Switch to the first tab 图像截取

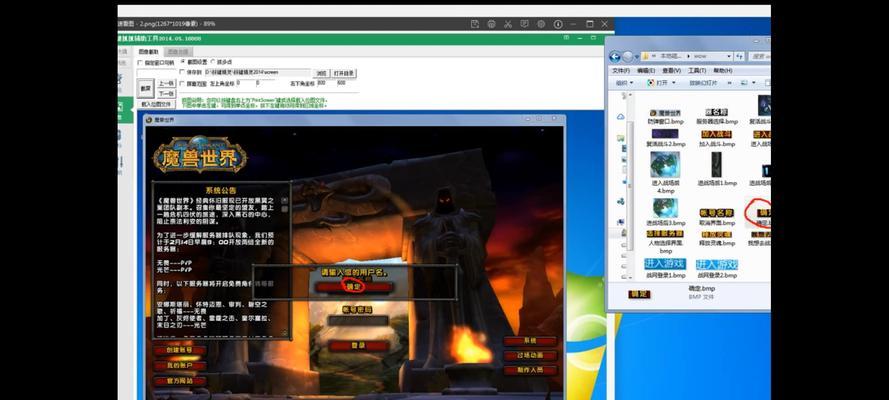coord(148,52)
